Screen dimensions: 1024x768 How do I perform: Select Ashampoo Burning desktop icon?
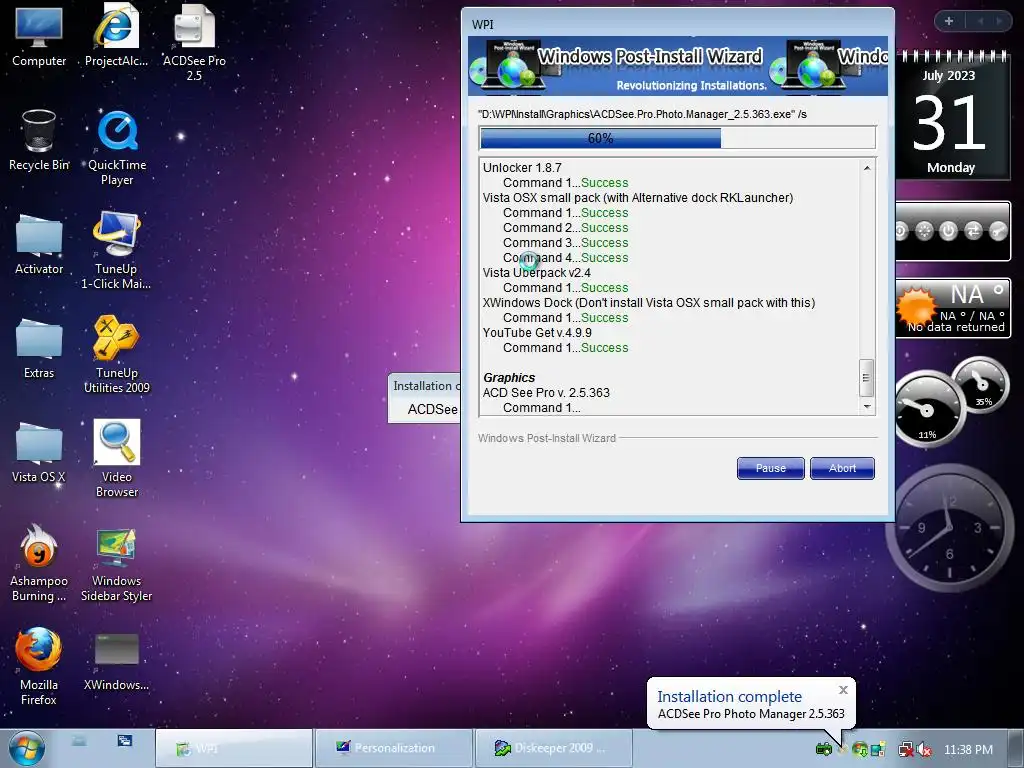click(x=39, y=563)
